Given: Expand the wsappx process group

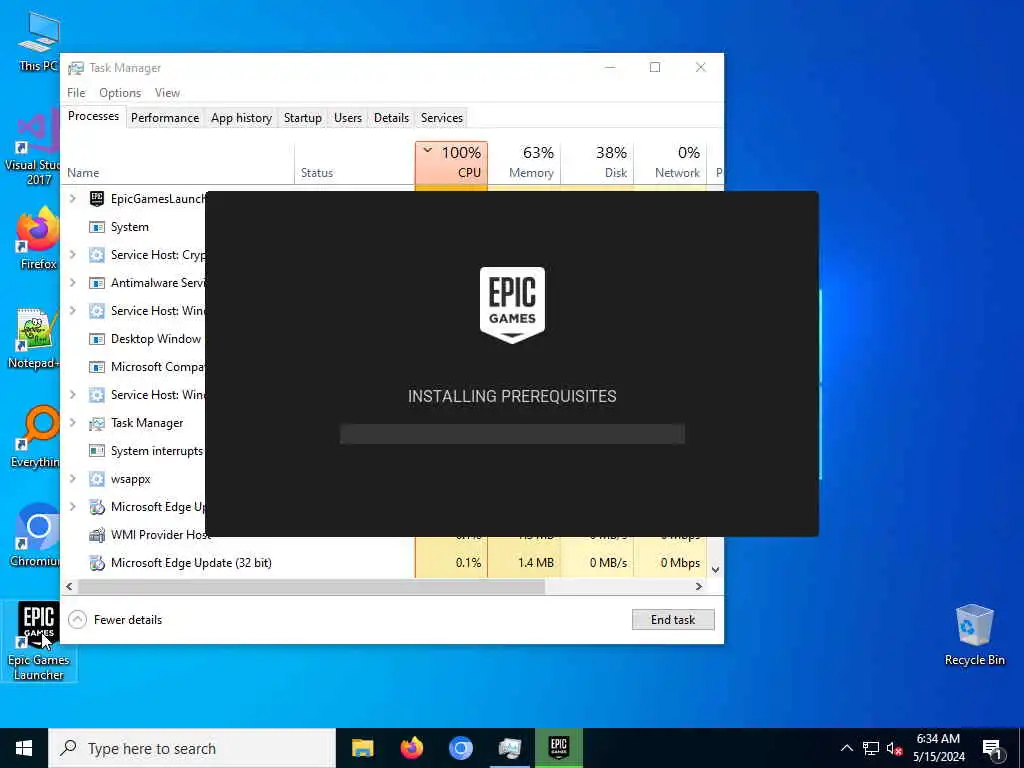Looking at the screenshot, I should coord(72,479).
